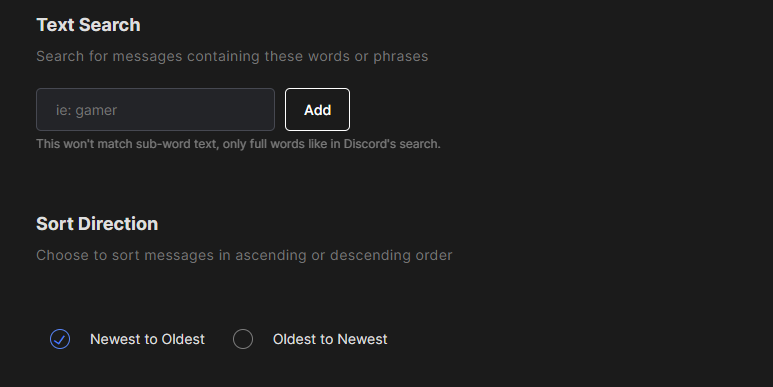The height and width of the screenshot is (387, 773).
Task: Click the blue checkmark icon beside Newest to Oldest
Action: [x=60, y=339]
